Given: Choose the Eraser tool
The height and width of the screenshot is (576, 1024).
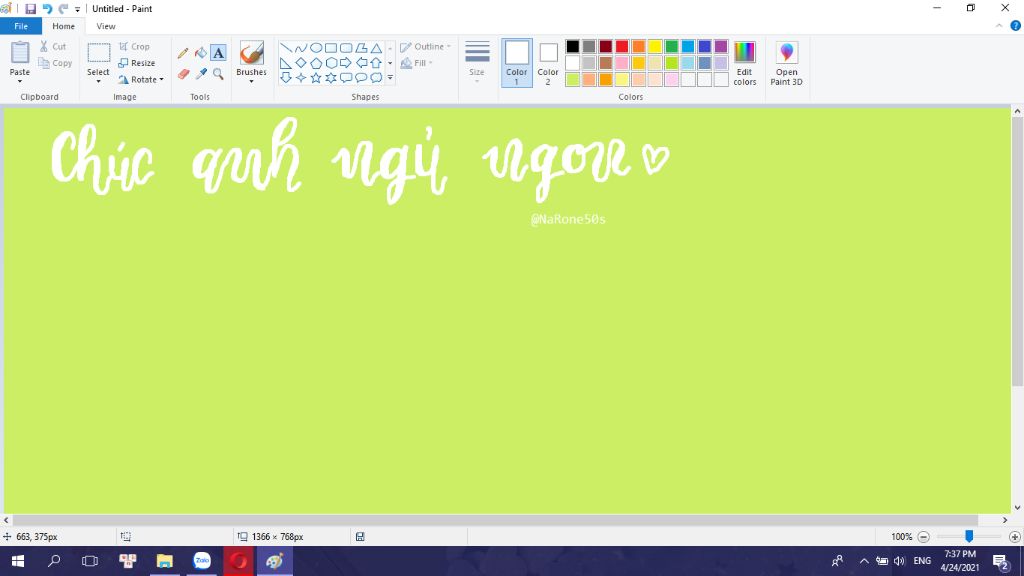Looking at the screenshot, I should point(183,74).
